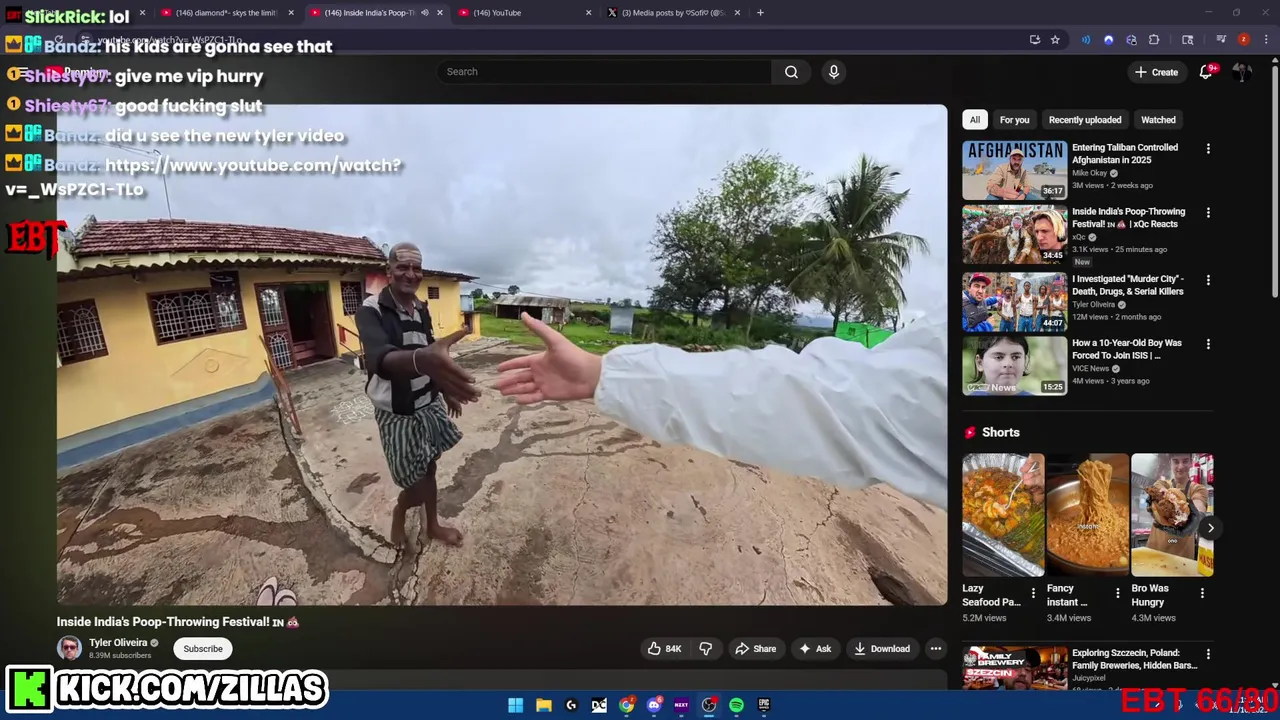Select the Recently uploaded filter chip
Image resolution: width=1280 pixels, height=720 pixels.
point(1085,120)
